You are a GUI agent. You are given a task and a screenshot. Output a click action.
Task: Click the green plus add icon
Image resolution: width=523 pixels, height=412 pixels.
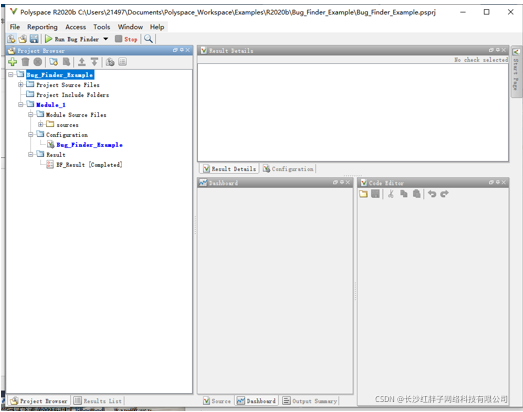point(13,62)
